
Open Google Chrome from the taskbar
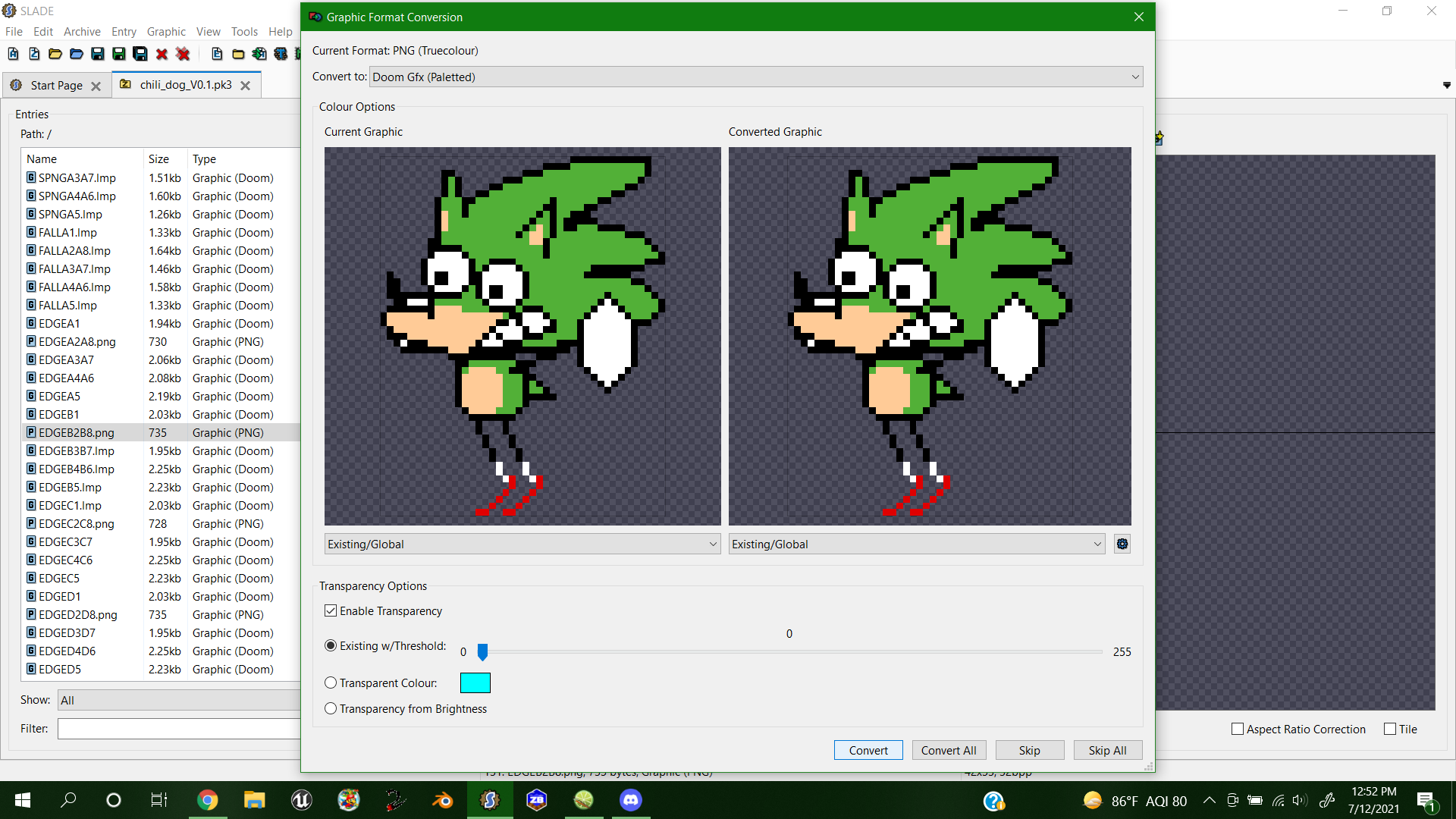click(x=208, y=800)
